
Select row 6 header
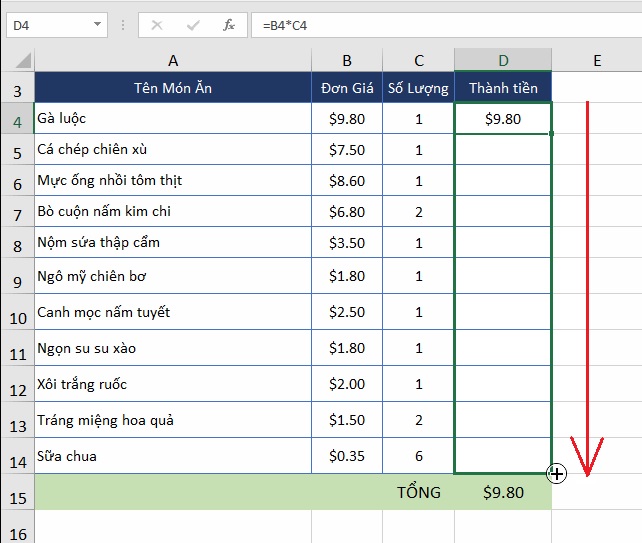(x=18, y=180)
